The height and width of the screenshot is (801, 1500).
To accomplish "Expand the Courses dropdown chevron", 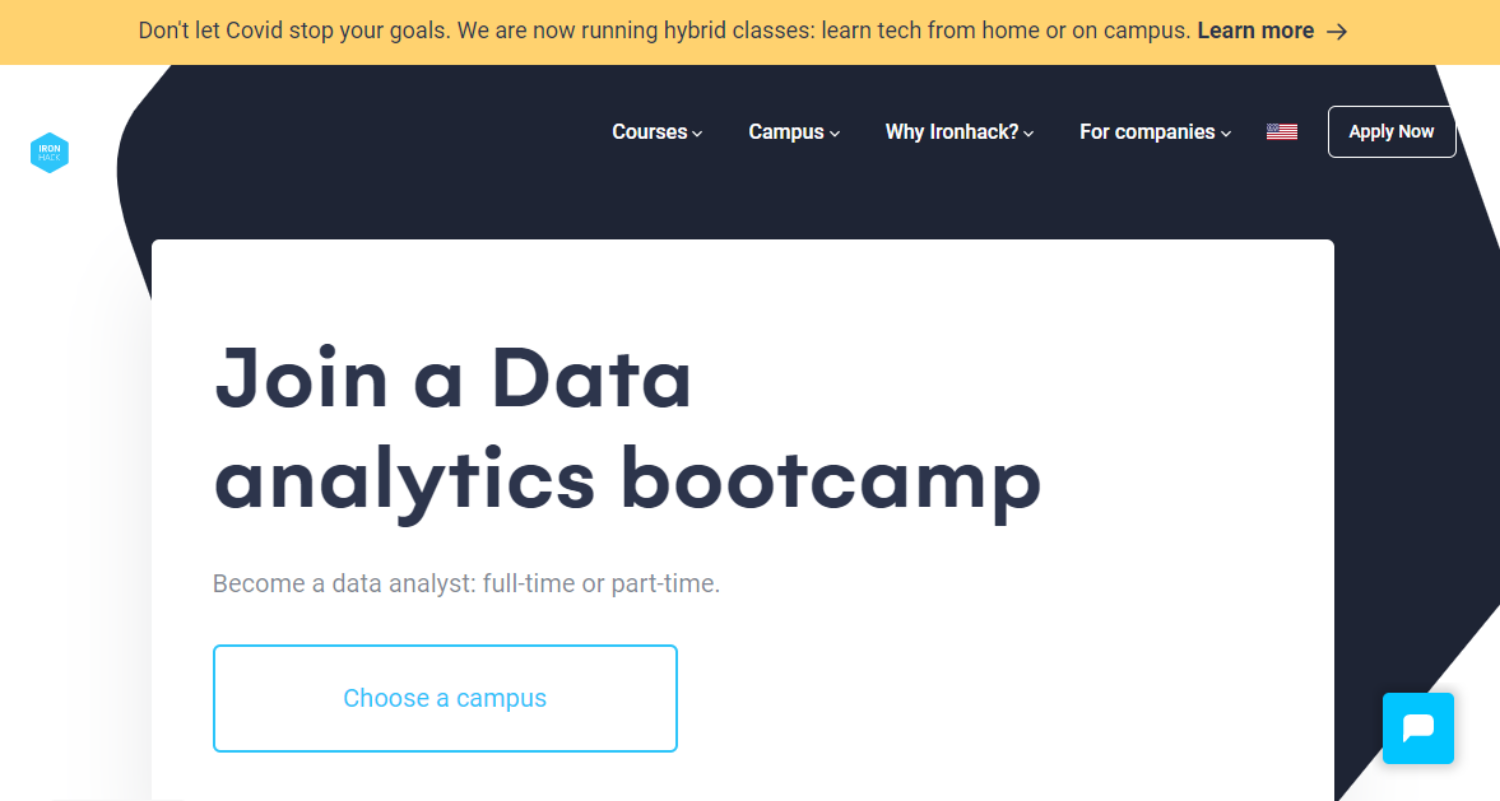I will 697,133.
